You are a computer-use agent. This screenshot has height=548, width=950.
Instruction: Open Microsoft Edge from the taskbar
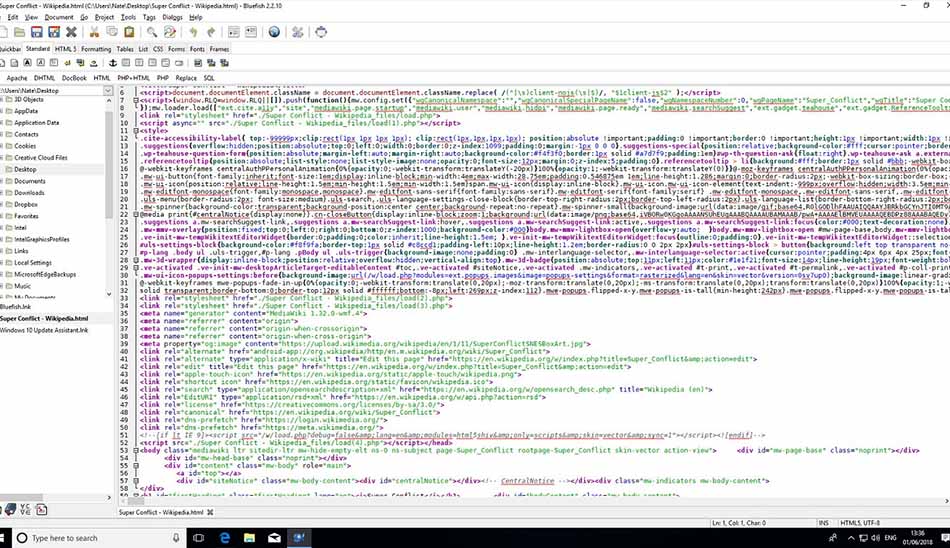[x=225, y=538]
